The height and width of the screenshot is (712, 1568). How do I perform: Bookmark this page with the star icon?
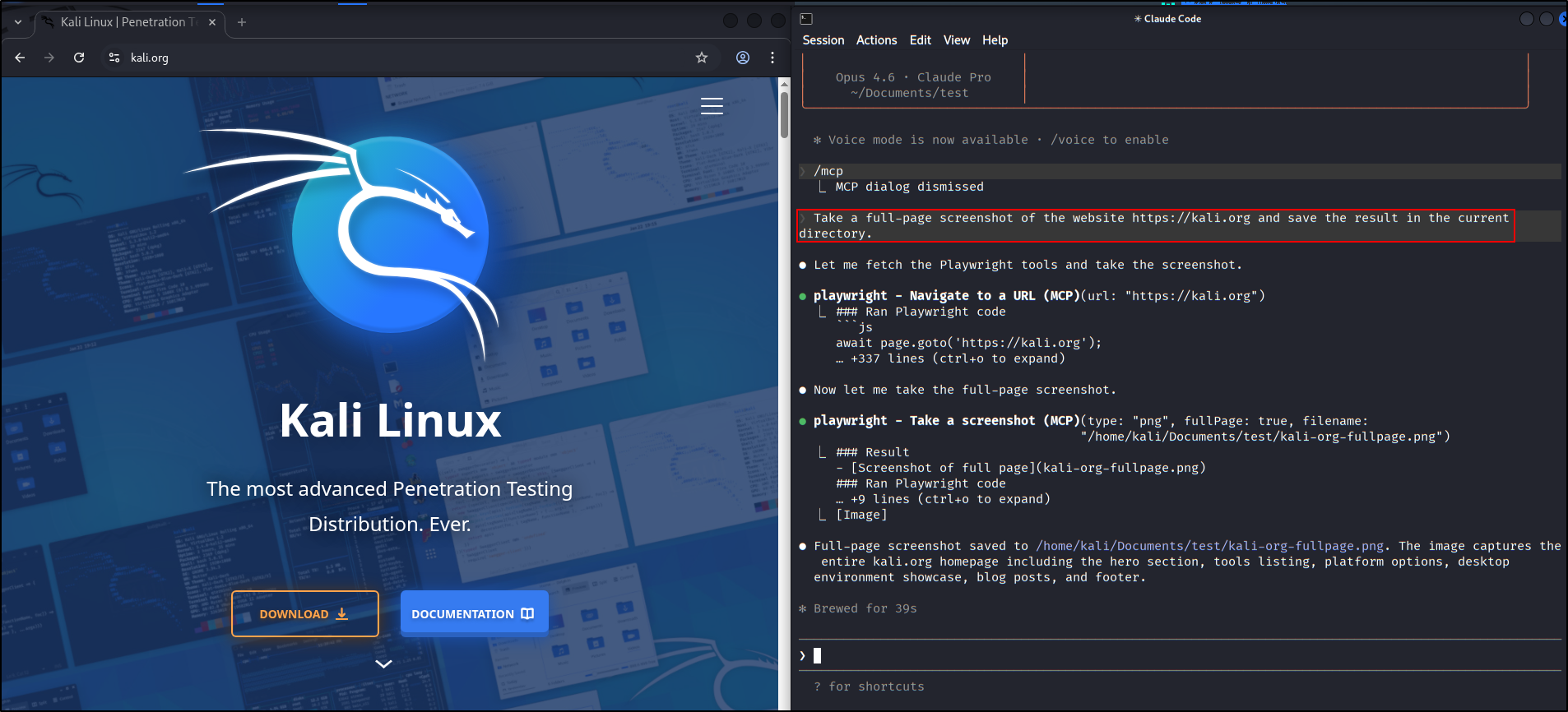pyautogui.click(x=701, y=58)
